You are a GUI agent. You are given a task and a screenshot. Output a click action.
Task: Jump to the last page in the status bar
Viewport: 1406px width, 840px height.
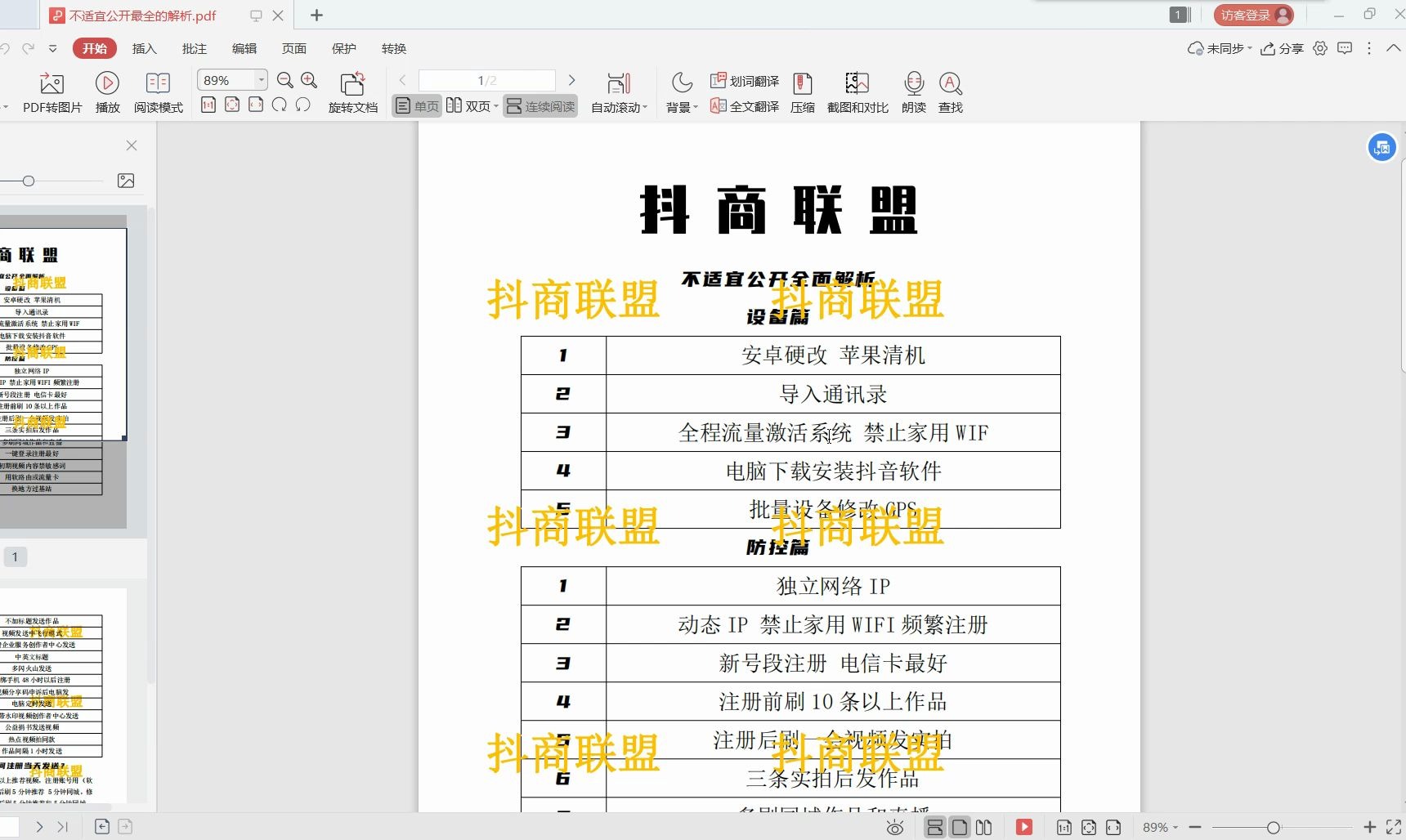coord(63,827)
